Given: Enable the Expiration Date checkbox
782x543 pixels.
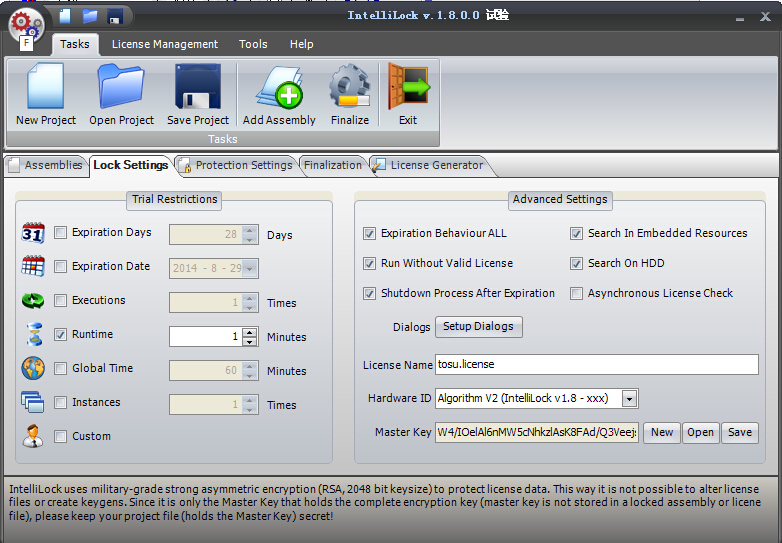Looking at the screenshot, I should (60, 266).
